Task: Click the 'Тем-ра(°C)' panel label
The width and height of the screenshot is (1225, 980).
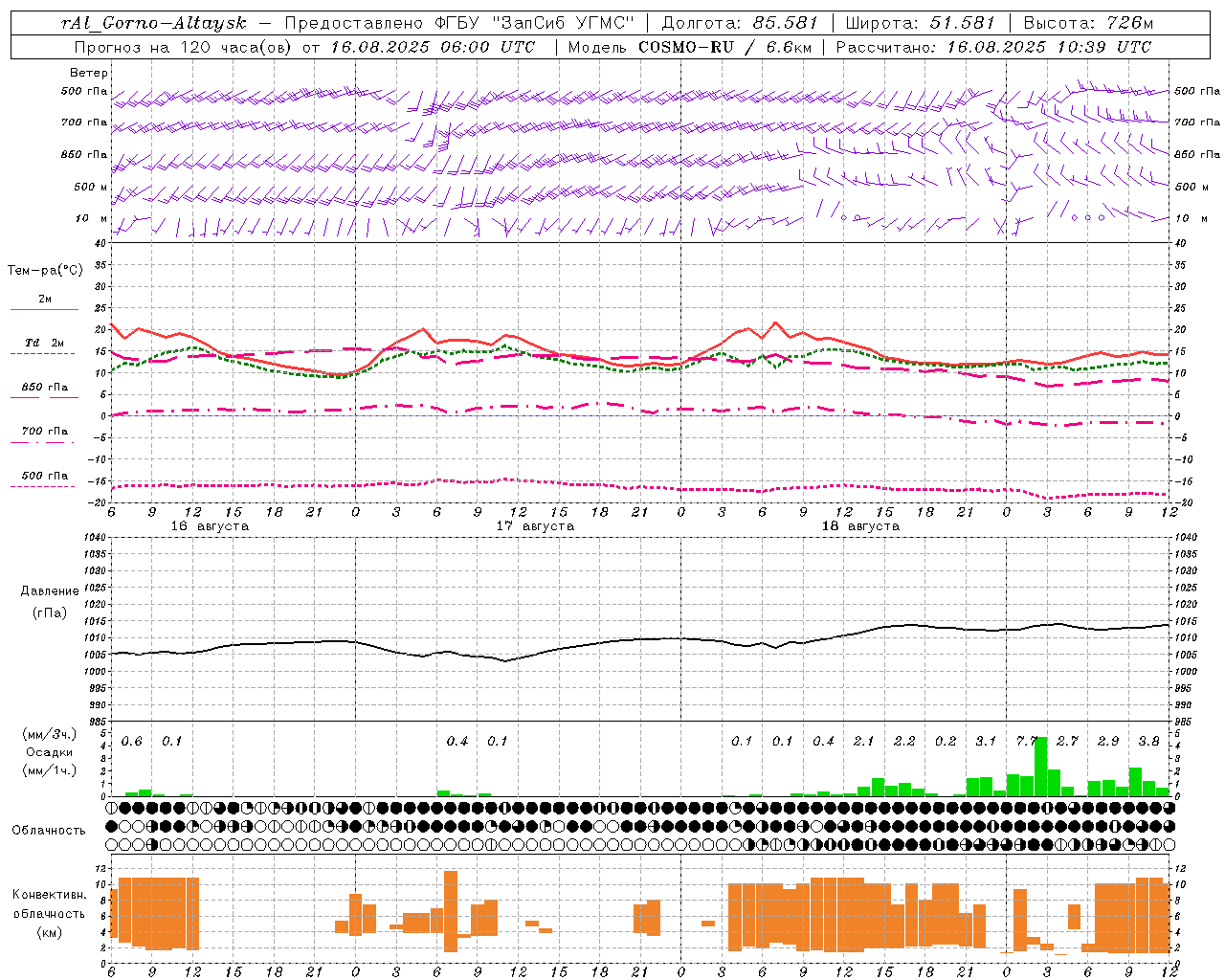Action: (x=45, y=270)
